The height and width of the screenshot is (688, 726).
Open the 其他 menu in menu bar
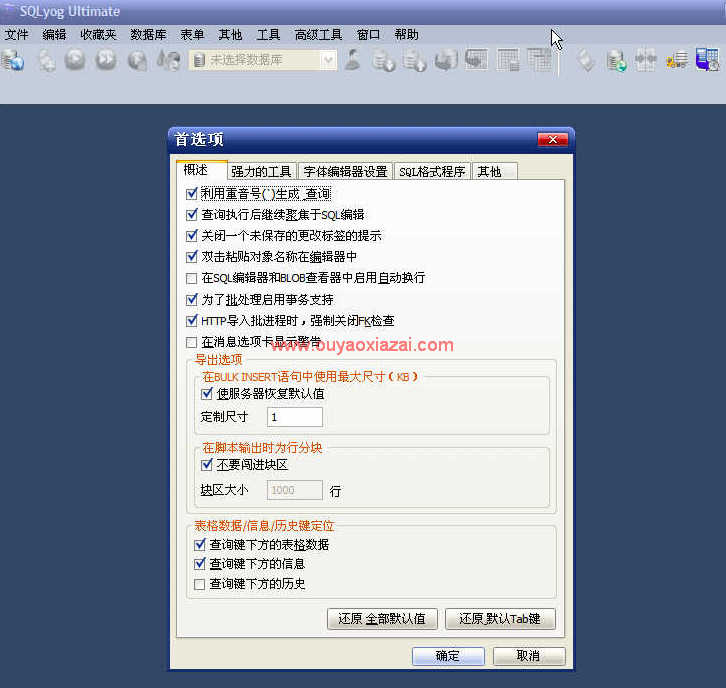tap(230, 35)
